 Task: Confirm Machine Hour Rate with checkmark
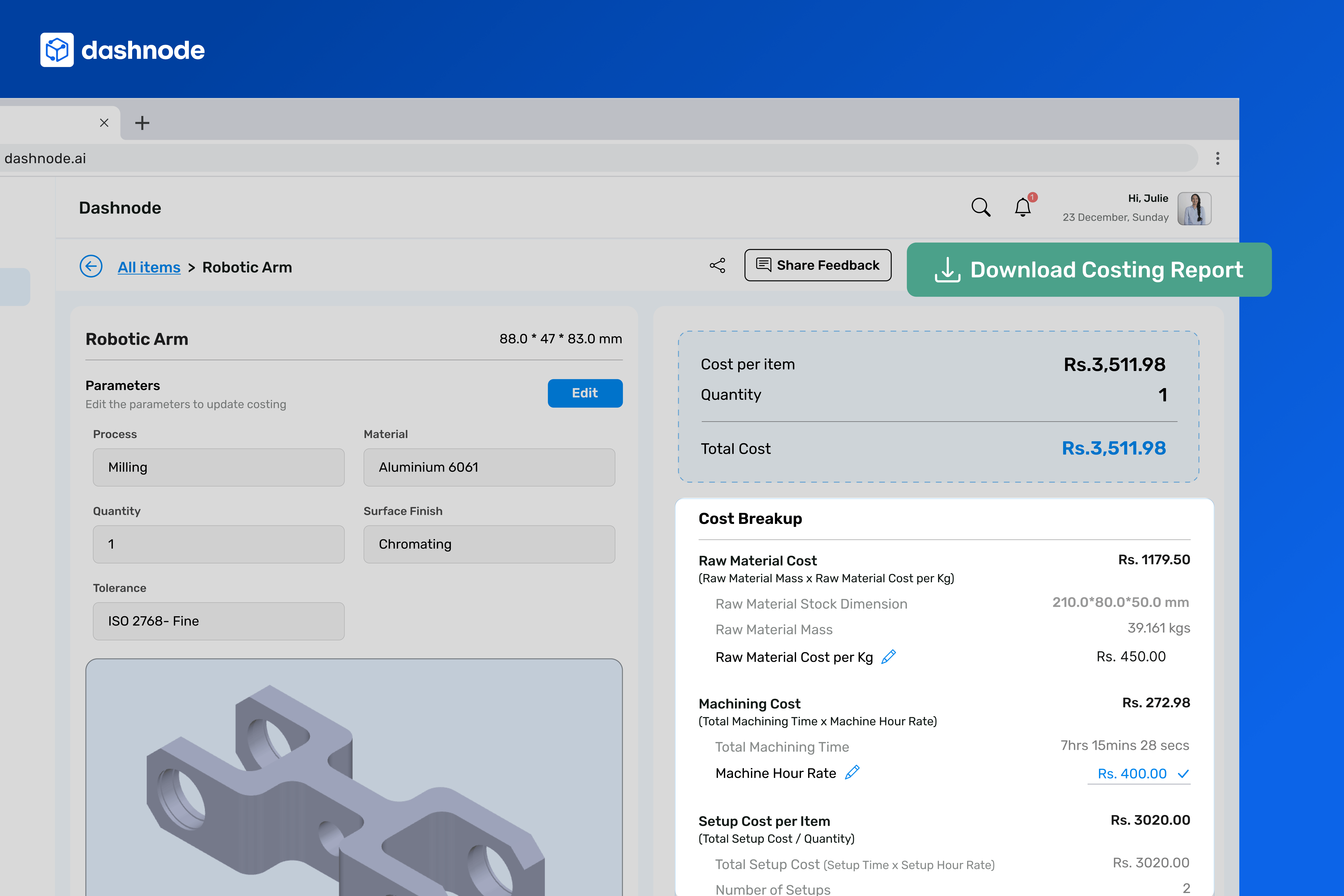click(1183, 774)
